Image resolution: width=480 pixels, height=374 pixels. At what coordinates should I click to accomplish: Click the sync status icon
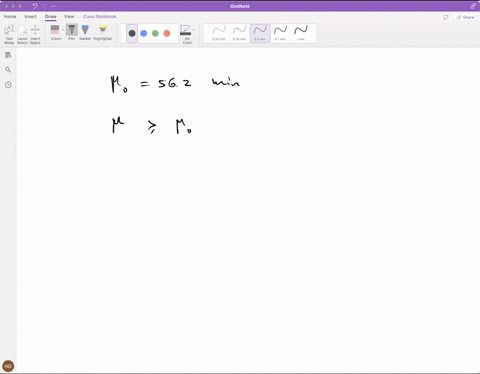[446, 17]
